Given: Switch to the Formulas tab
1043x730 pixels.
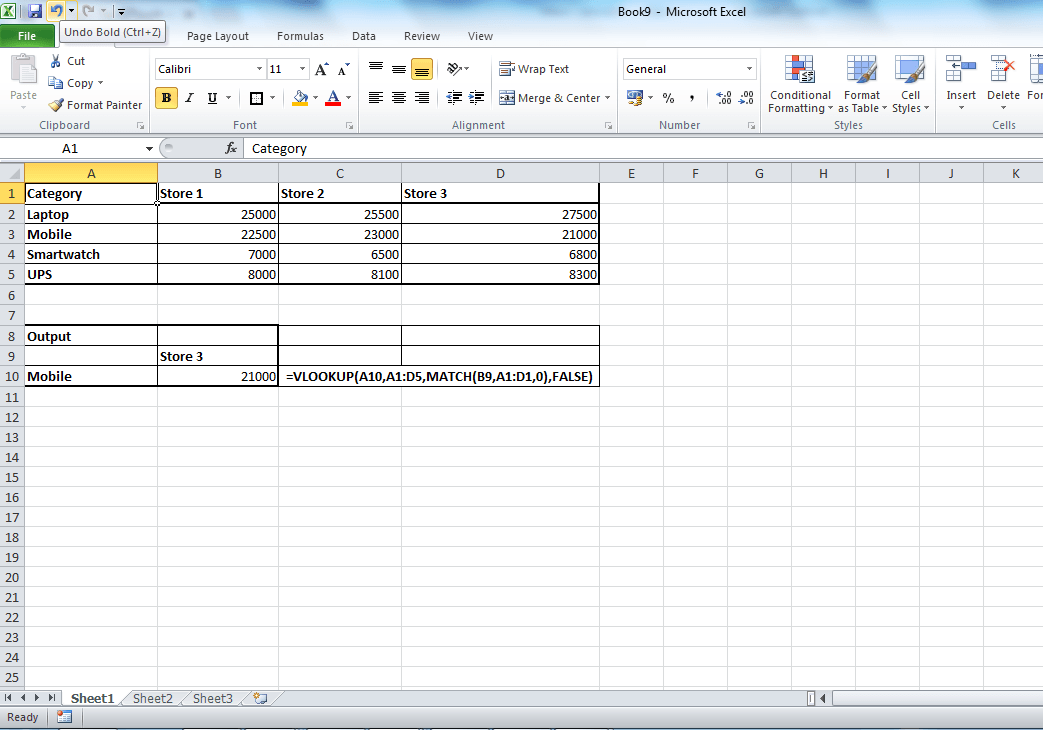Looking at the screenshot, I should pos(300,36).
